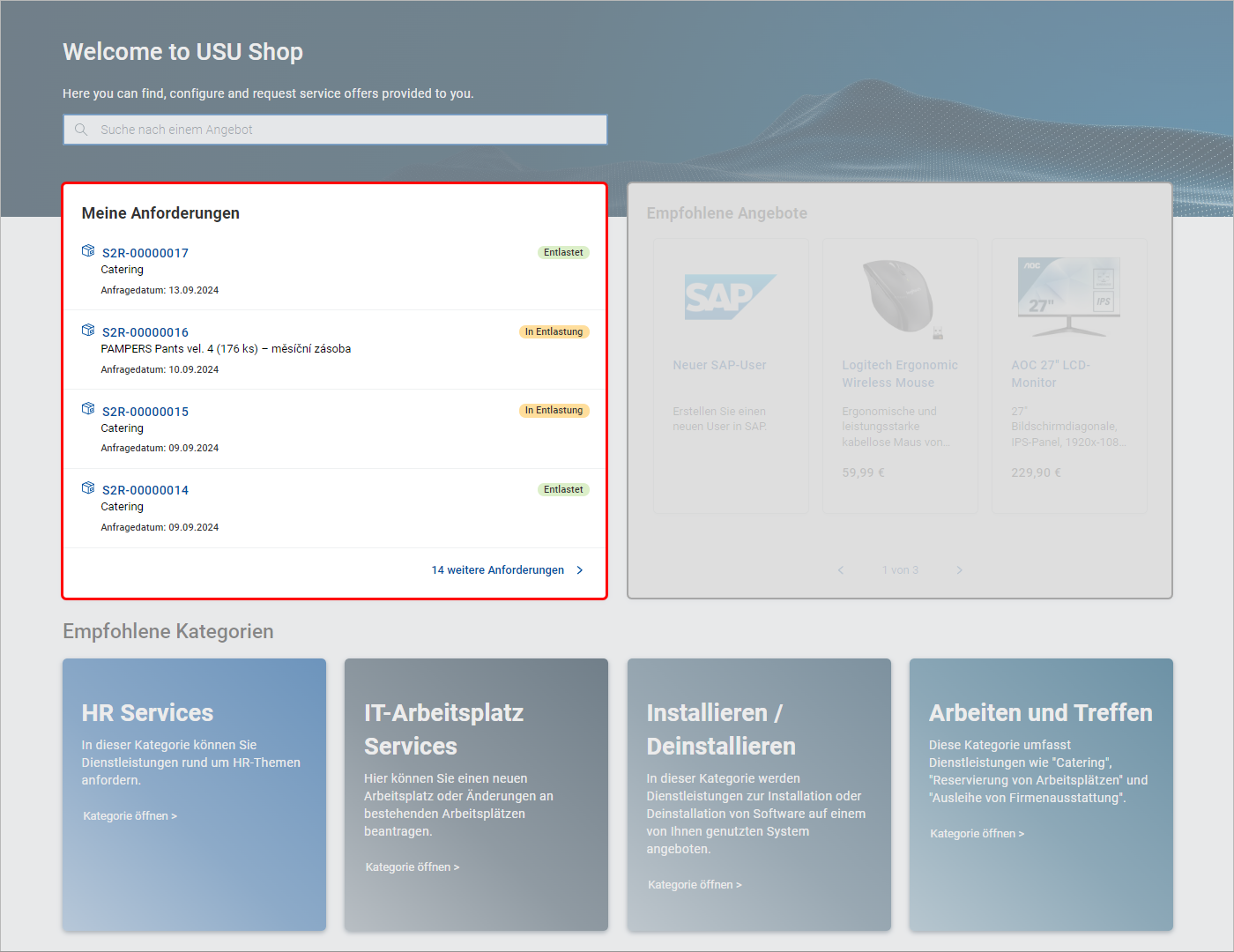Viewport: 1234px width, 952px height.
Task: Click Entlastet status badge of S2R-00000014
Action: (563, 489)
